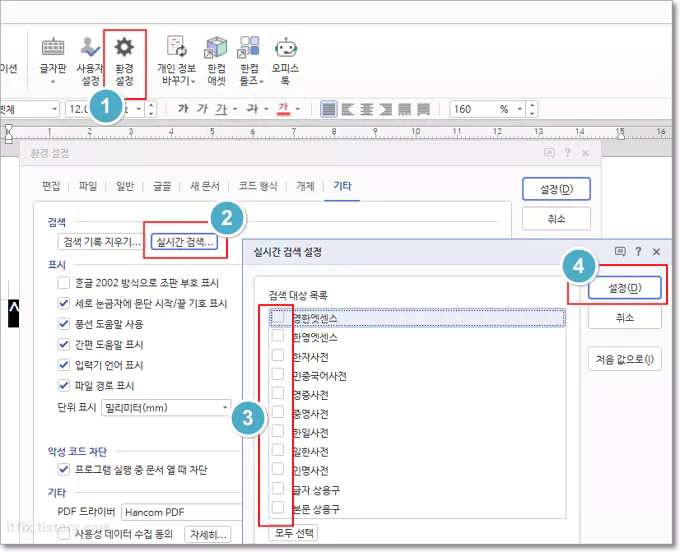Switch to 코드 형식 tab
The height and width of the screenshot is (552, 680).
pos(258,186)
